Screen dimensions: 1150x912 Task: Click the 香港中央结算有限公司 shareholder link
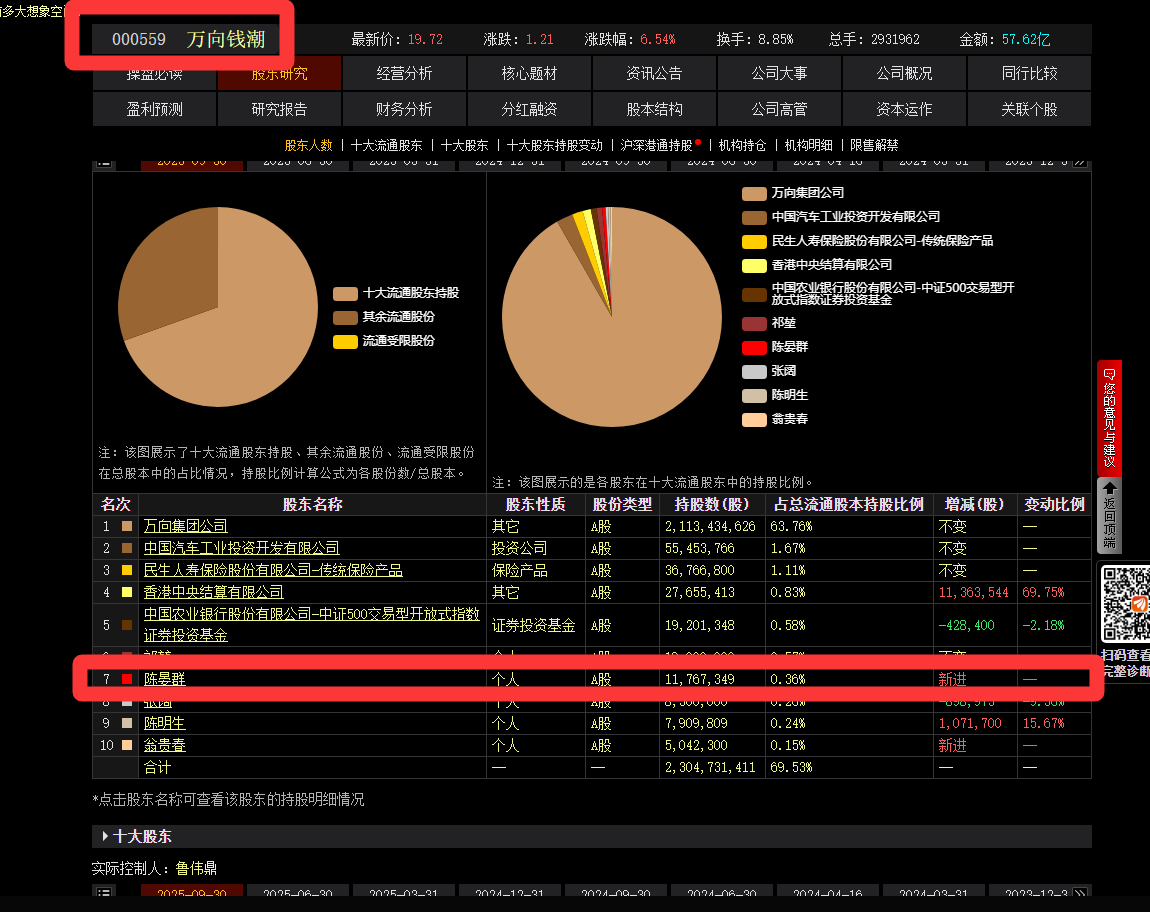(x=213, y=592)
